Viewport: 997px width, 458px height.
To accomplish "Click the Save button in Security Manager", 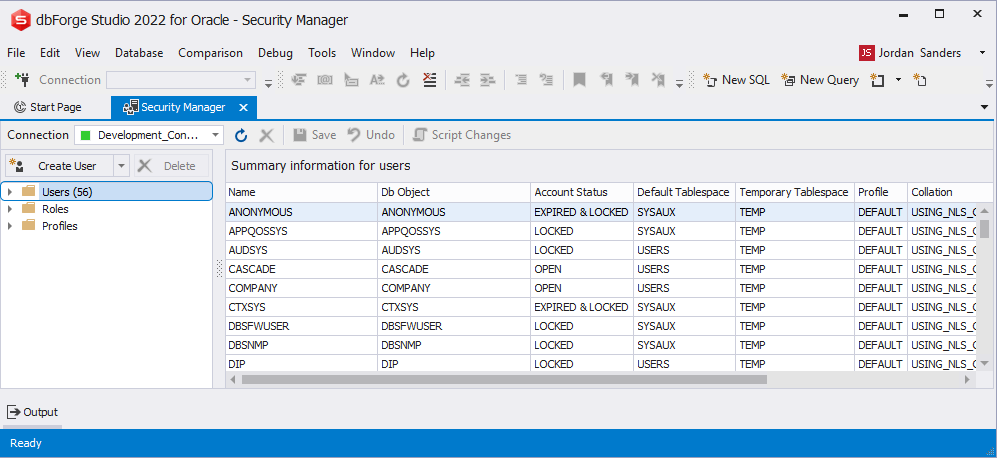I will [314, 135].
